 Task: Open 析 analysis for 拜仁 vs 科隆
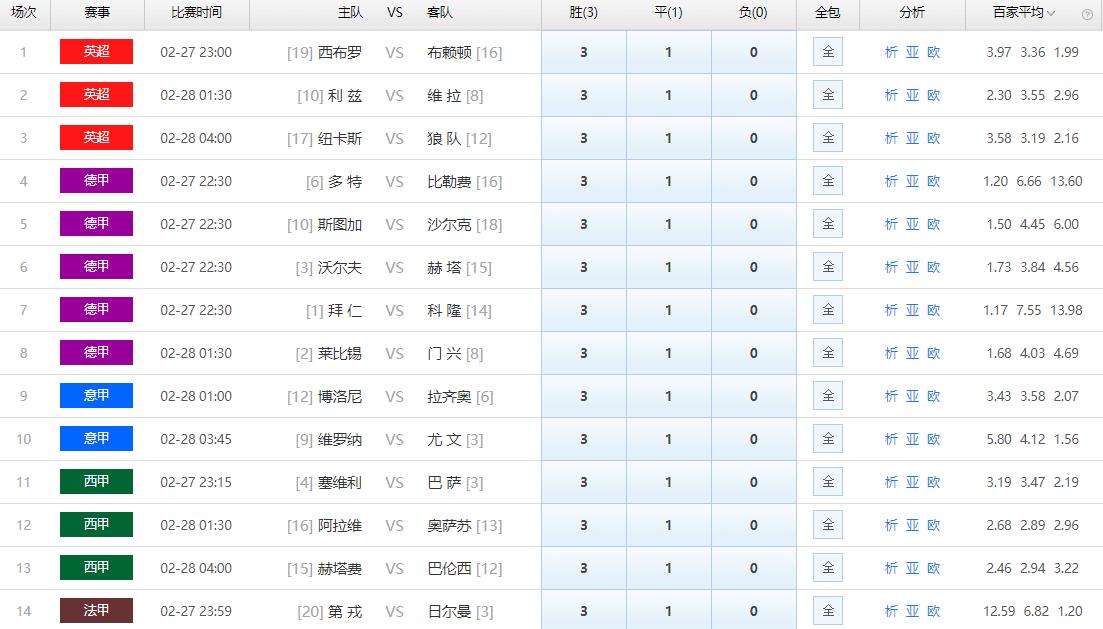pos(891,310)
